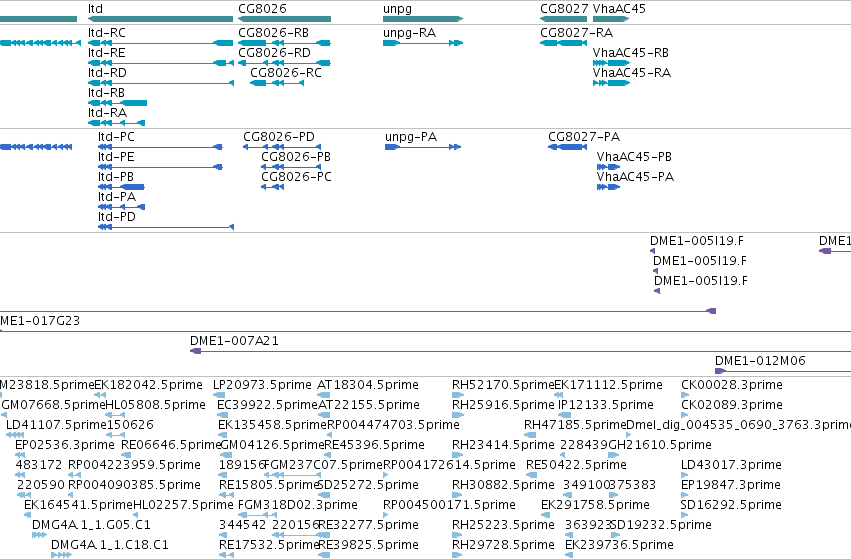Select transcript CG8026-RC
Viewport: 851px width, 560px height.
pos(277,83)
